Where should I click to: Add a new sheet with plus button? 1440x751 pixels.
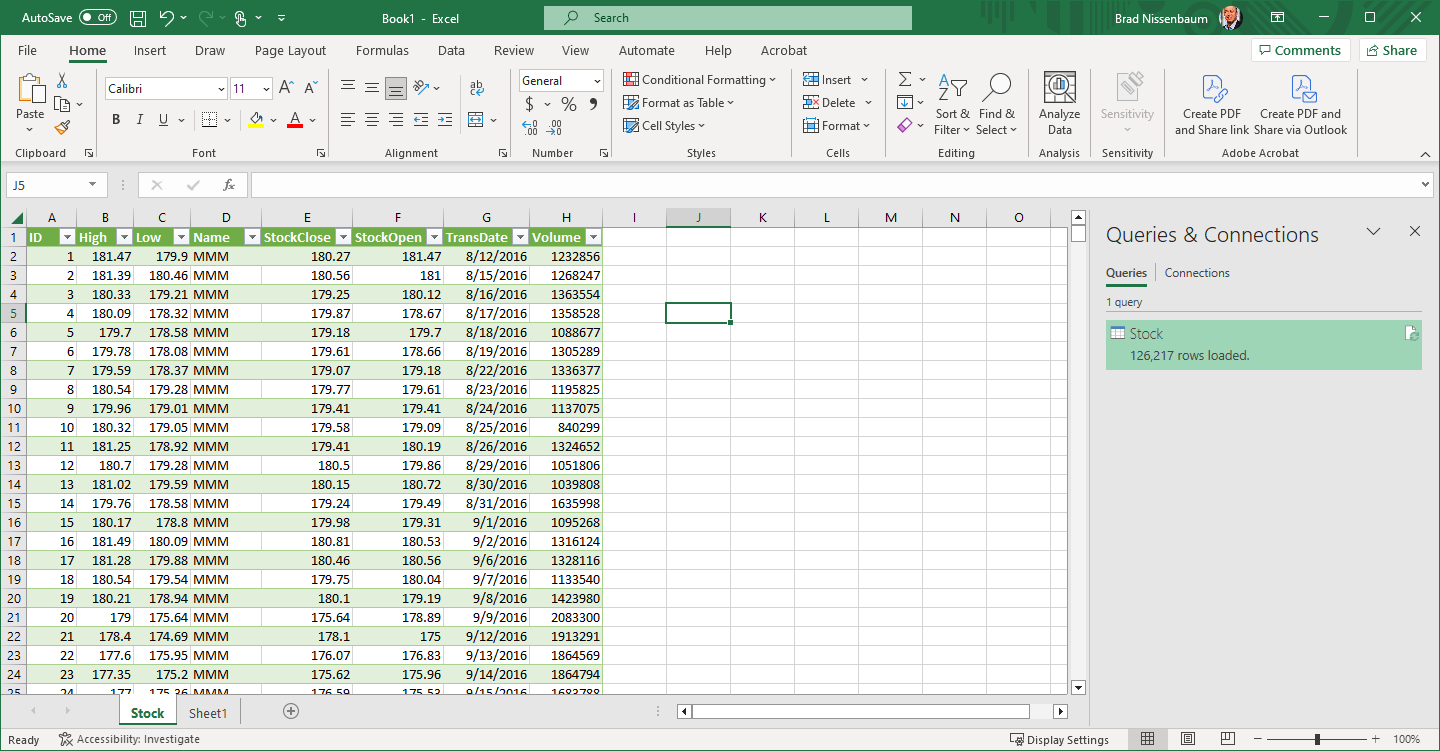click(x=291, y=711)
